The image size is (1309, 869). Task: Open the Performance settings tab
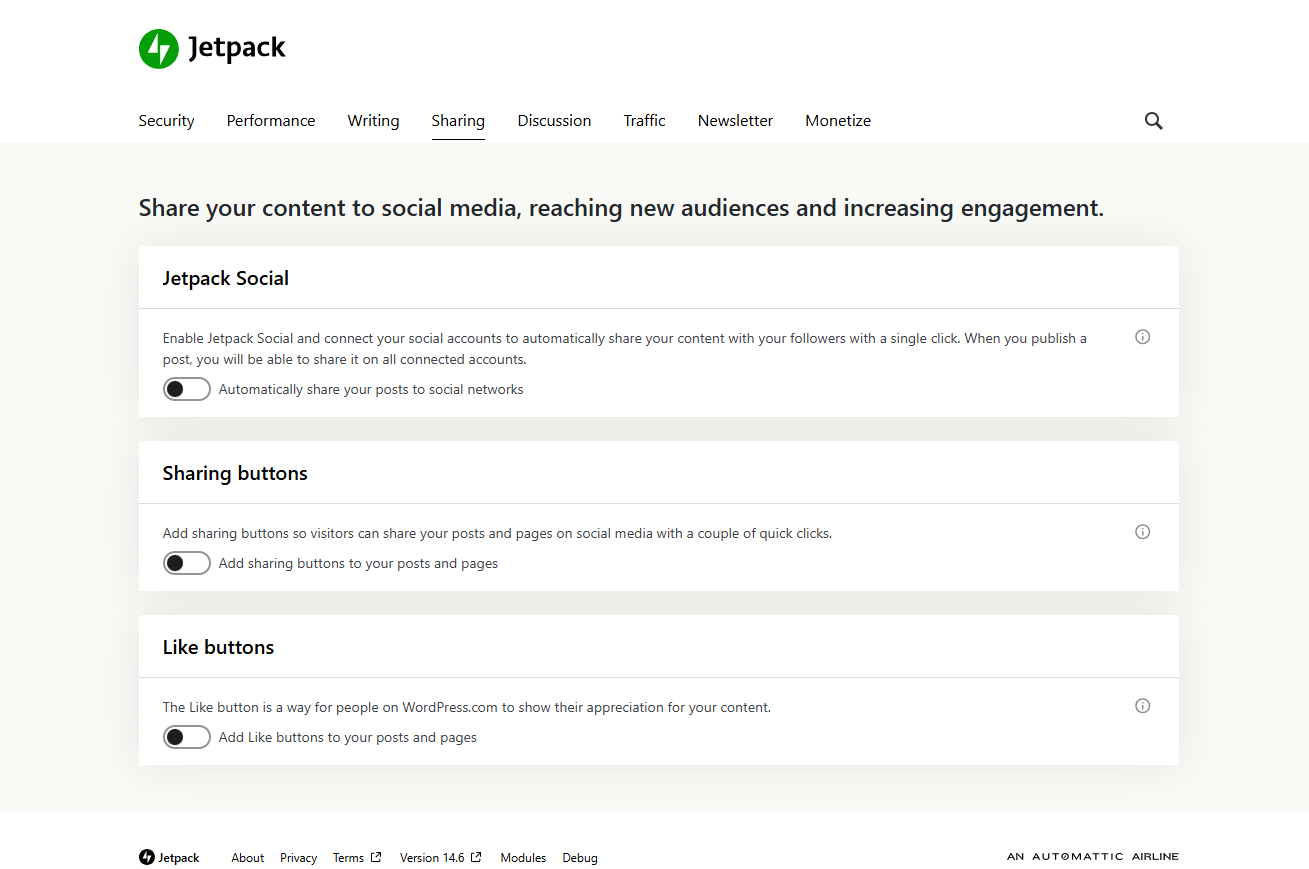click(x=270, y=120)
